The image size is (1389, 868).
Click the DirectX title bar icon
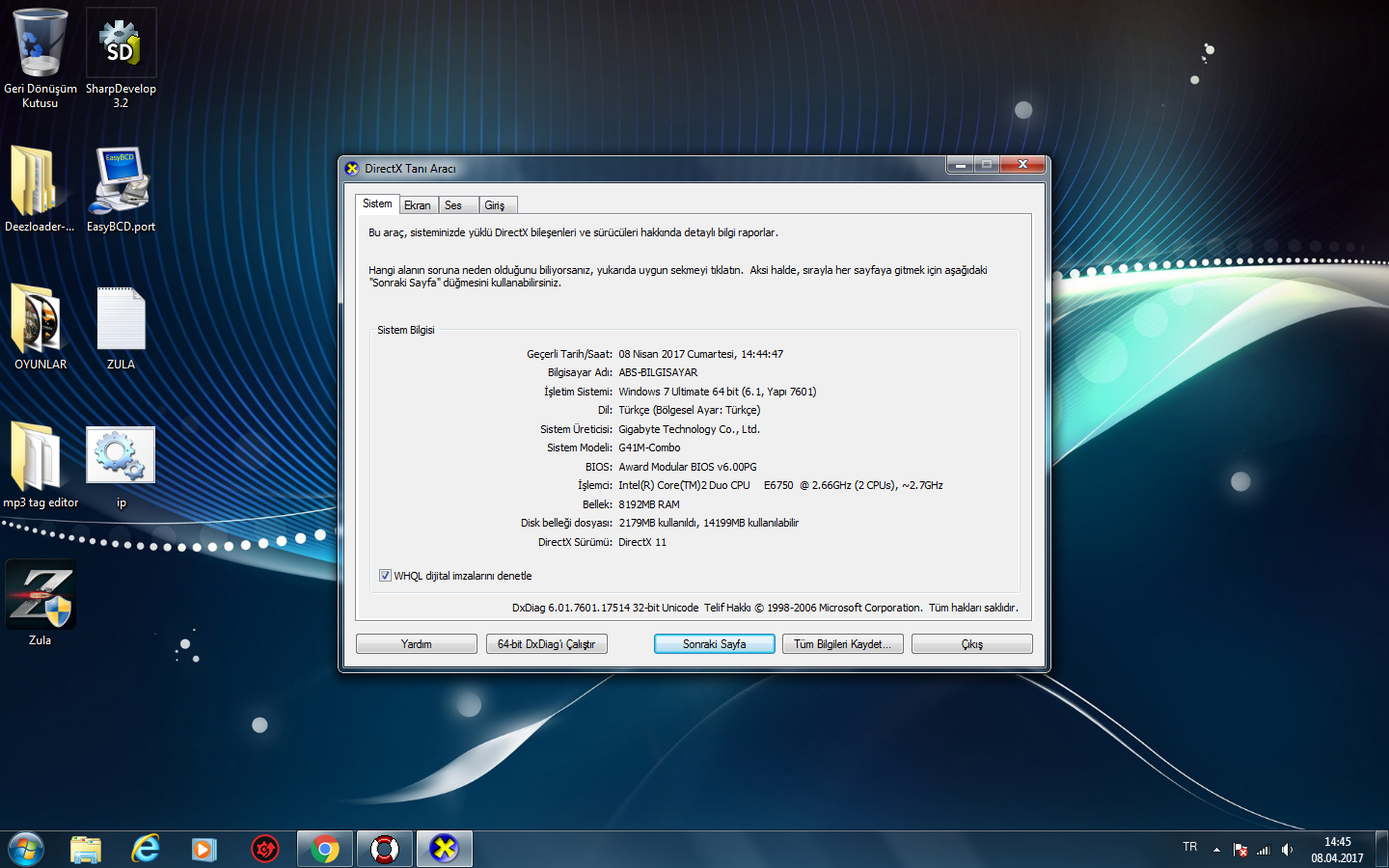352,168
